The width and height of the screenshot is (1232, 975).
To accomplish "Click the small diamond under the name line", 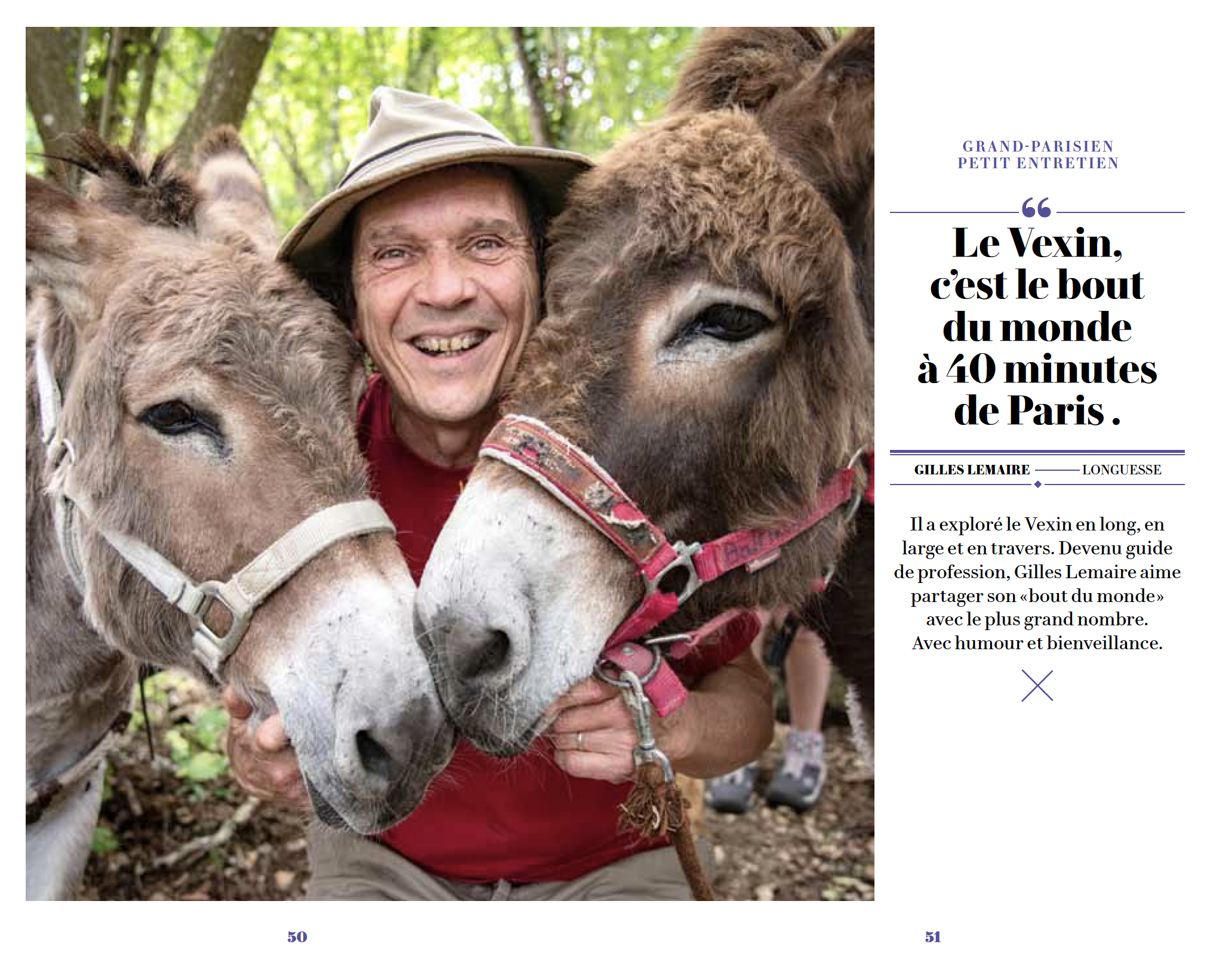I will pyautogui.click(x=1038, y=485).
